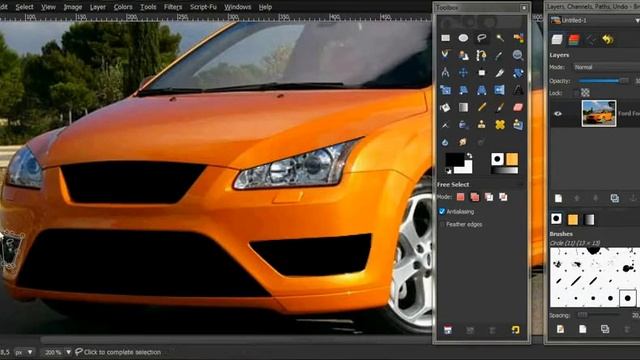Image resolution: width=640 pixels, height=360 pixels.
Task: Select the Scissors Select tool
Action: (445, 55)
